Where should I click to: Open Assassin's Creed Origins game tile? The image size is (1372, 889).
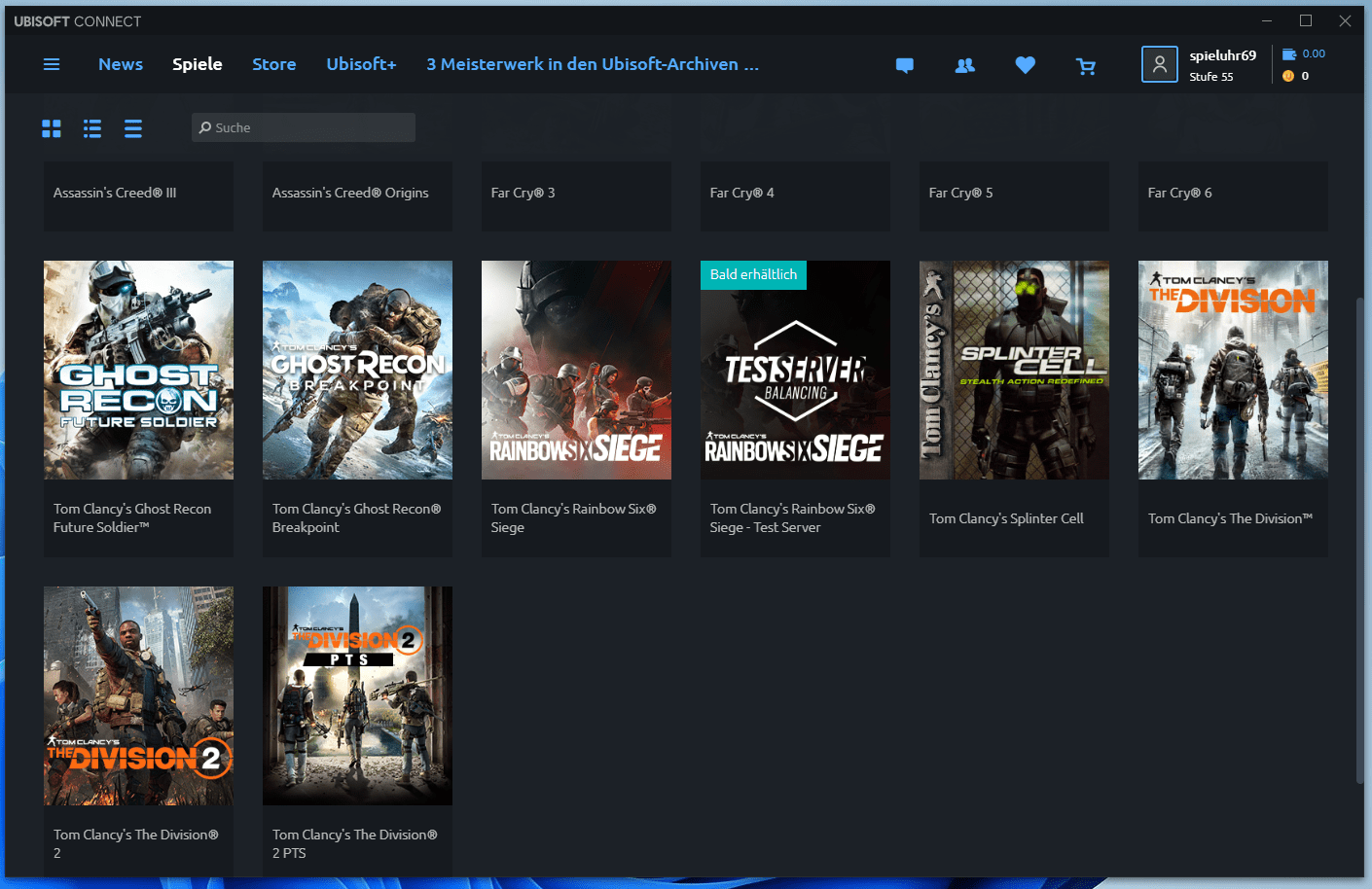pyautogui.click(x=357, y=196)
